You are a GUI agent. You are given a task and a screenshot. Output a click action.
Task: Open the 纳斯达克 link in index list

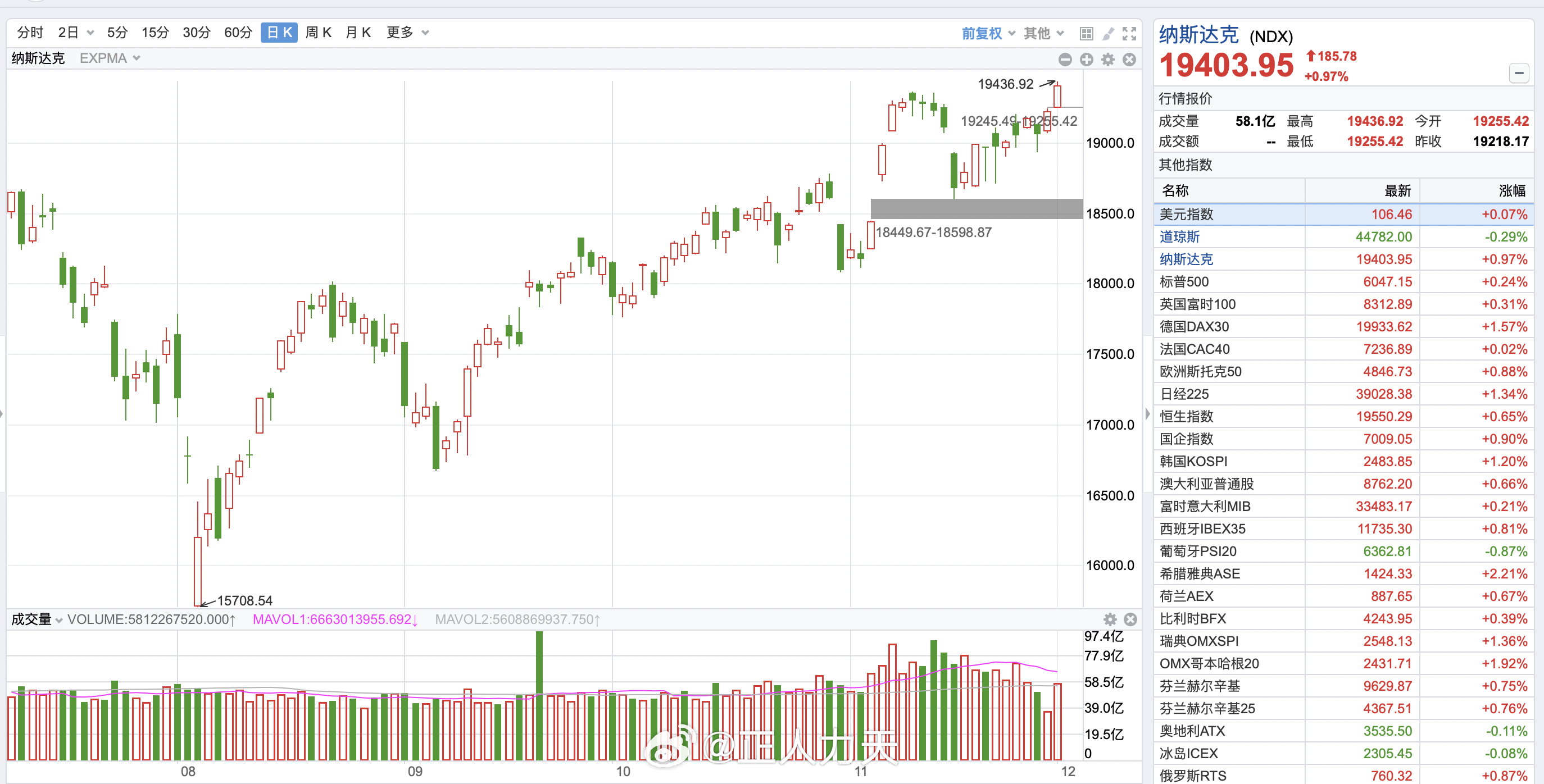tap(1186, 259)
